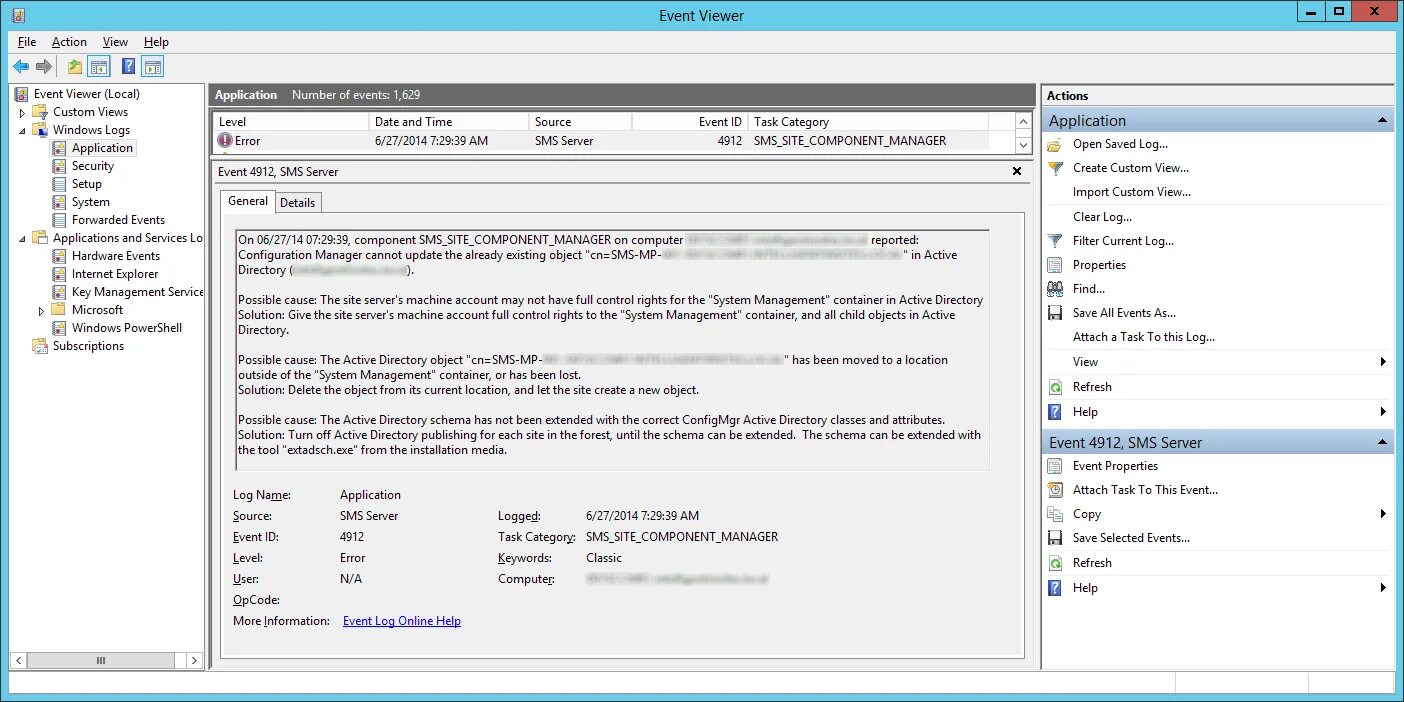Switch to the Details tab
The height and width of the screenshot is (702, 1404).
[297, 203]
